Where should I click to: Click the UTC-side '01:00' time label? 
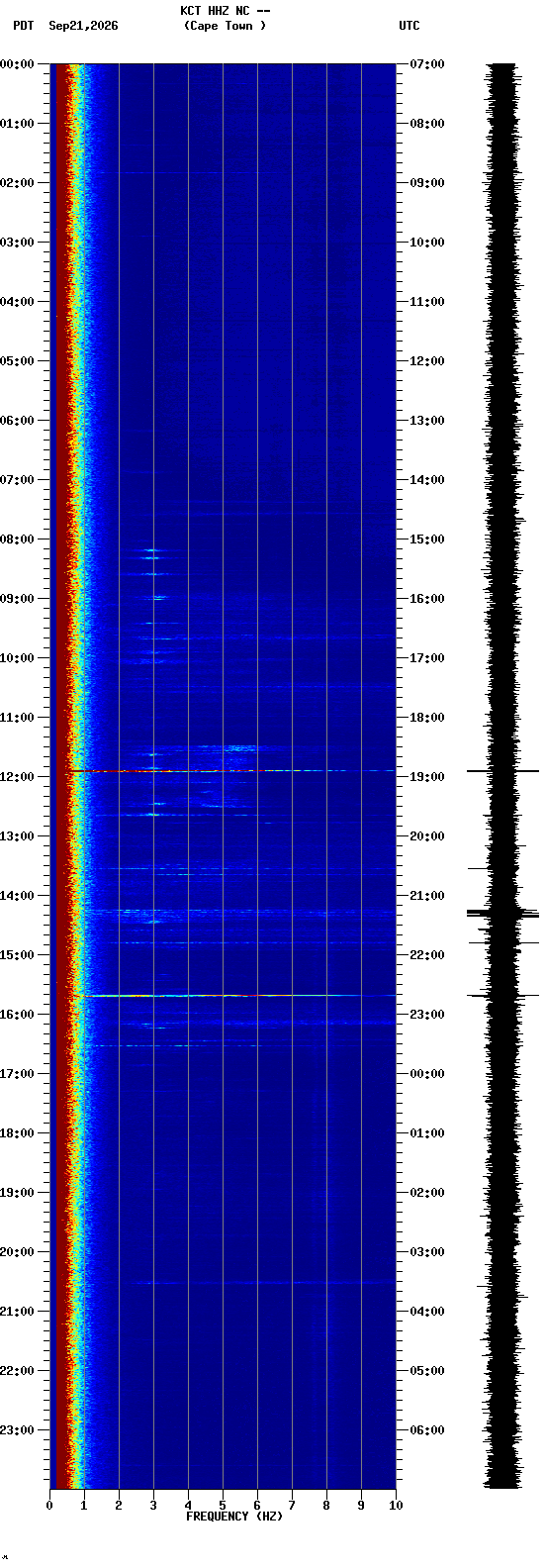point(427,1133)
